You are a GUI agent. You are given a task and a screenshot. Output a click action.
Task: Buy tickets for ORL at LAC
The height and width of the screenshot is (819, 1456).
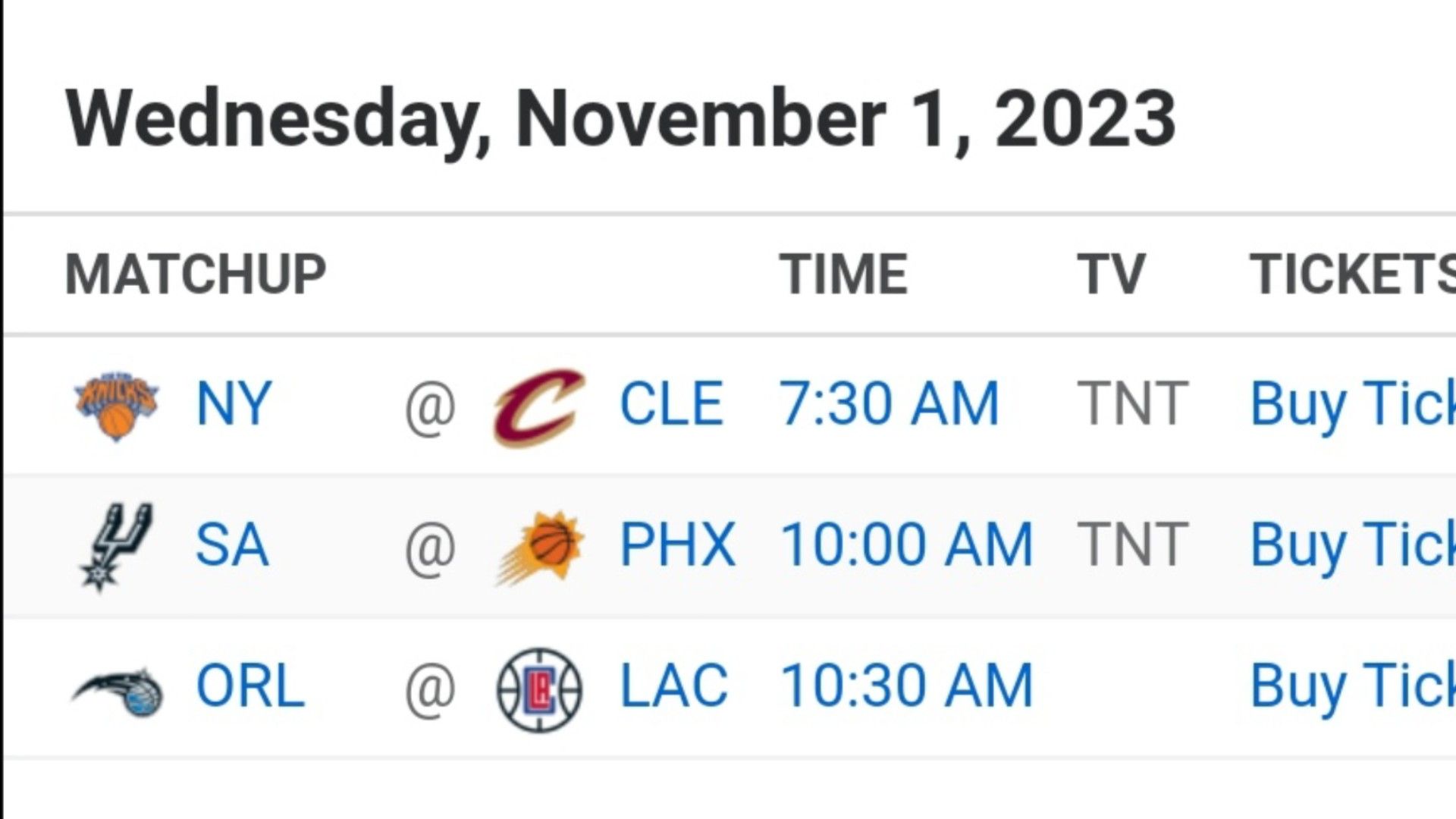(1353, 689)
